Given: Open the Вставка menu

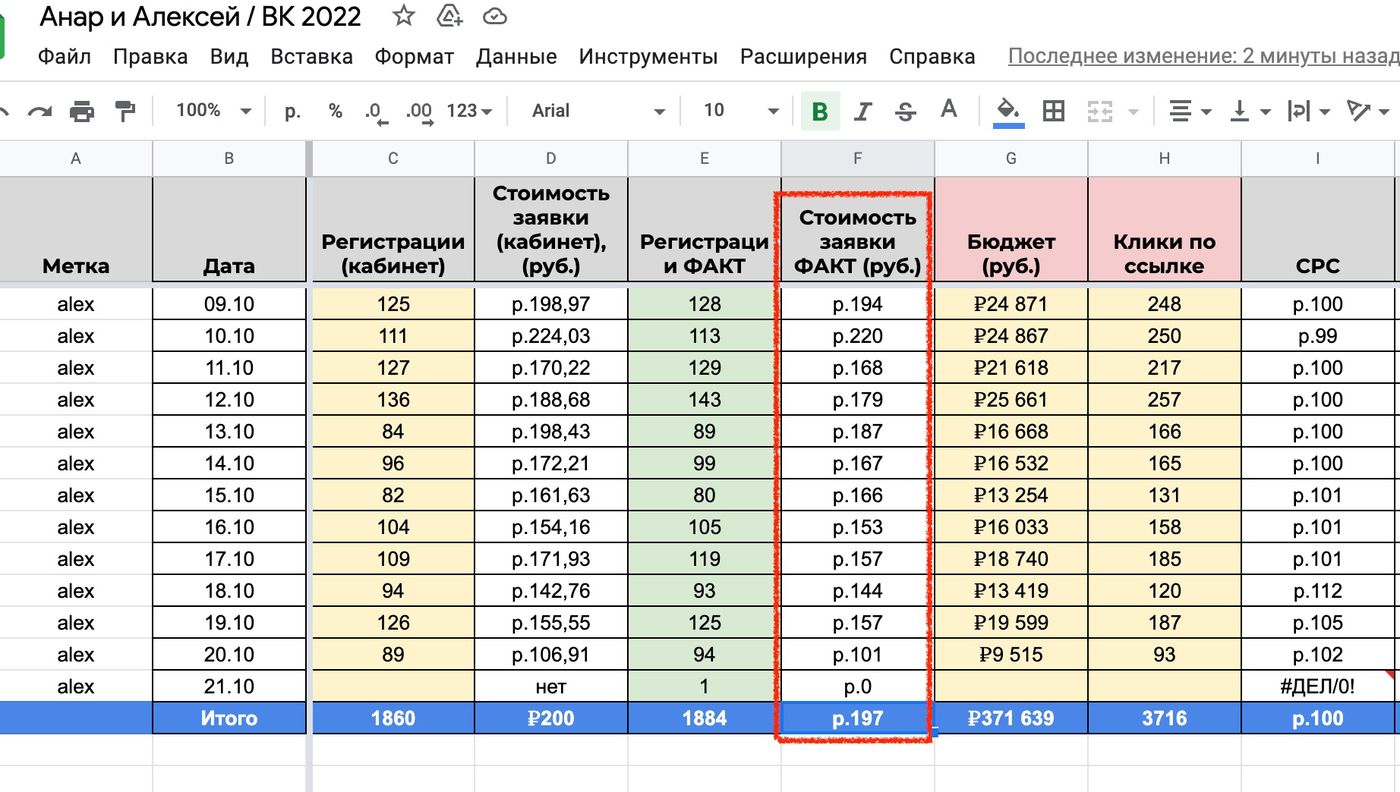Looking at the screenshot, I should pos(312,57).
